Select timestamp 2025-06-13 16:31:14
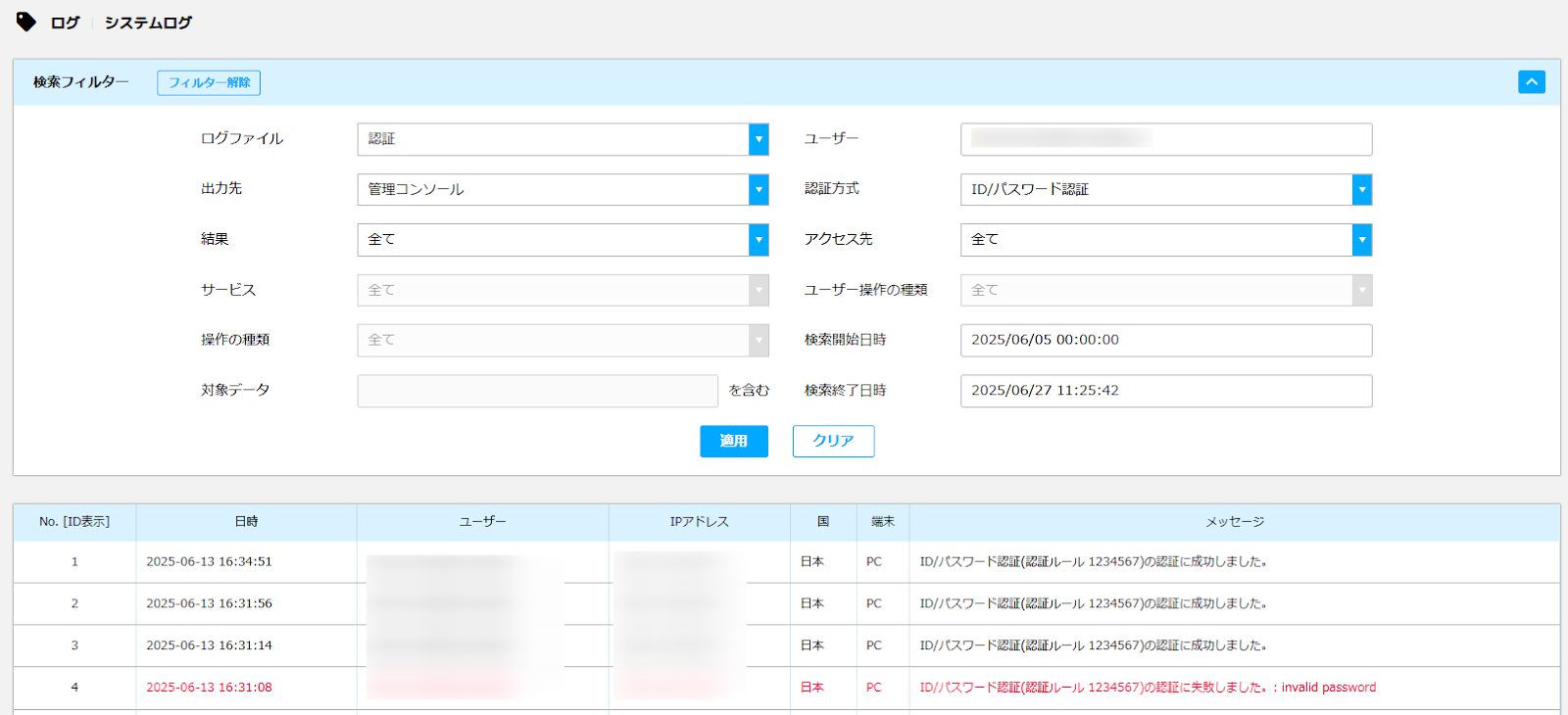The width and height of the screenshot is (1568, 715). click(209, 645)
